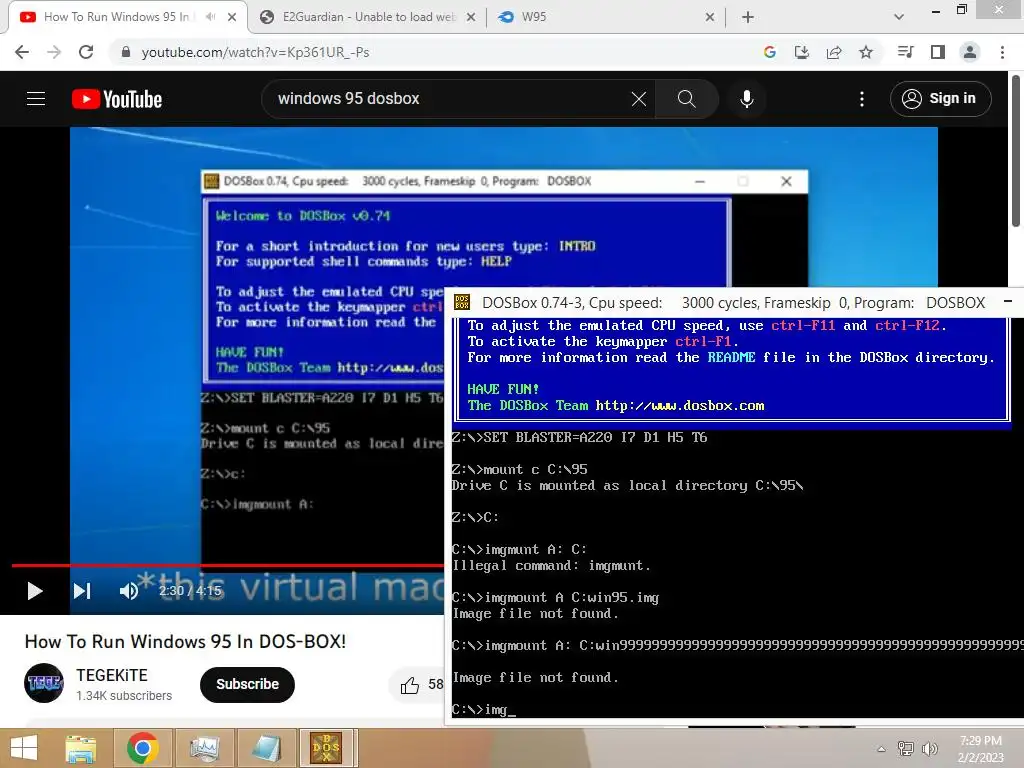Viewport: 1024px width, 768px height.
Task: Open a new Chrome tab
Action: [x=748, y=18]
